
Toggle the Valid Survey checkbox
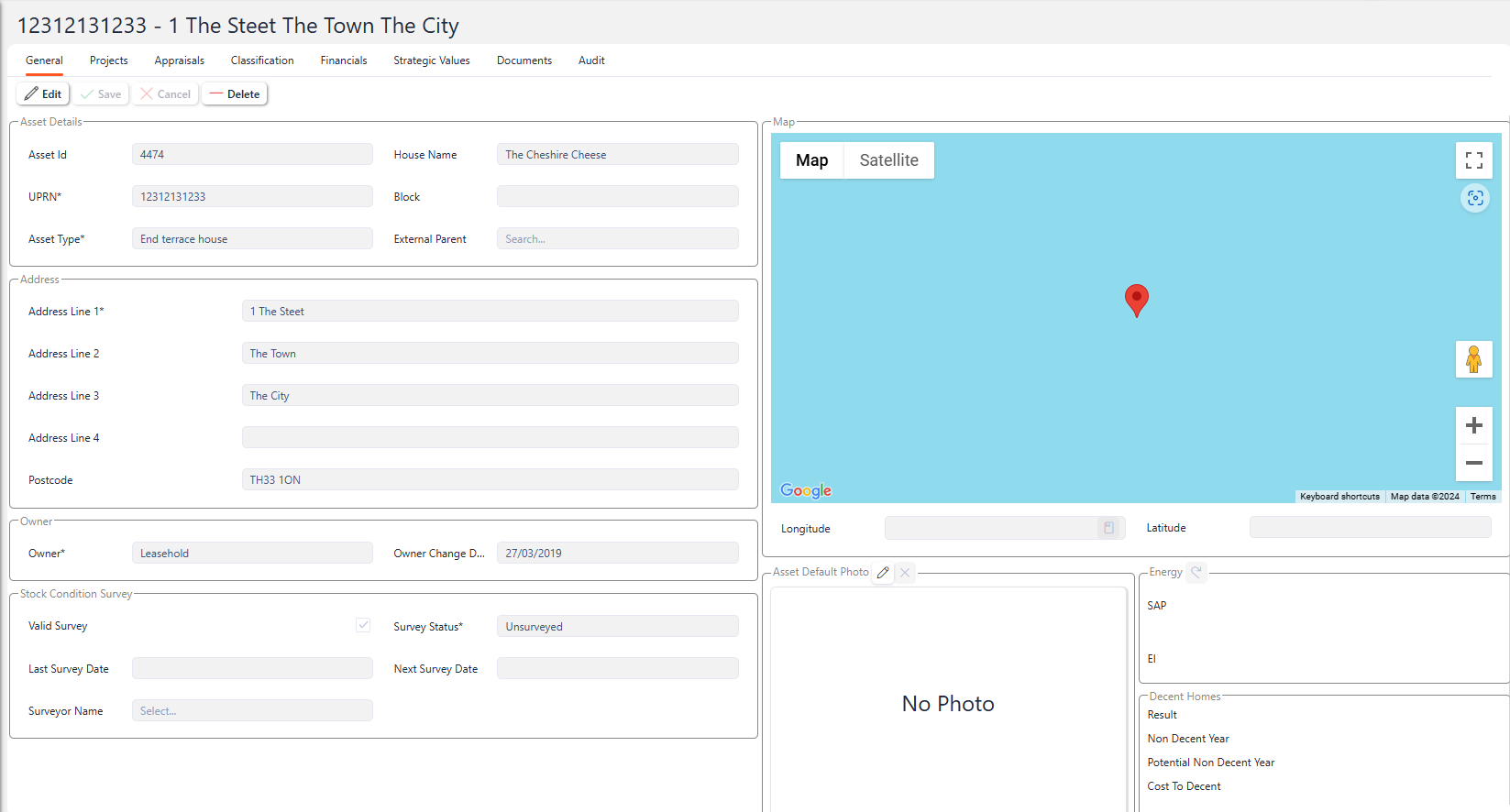(x=363, y=625)
